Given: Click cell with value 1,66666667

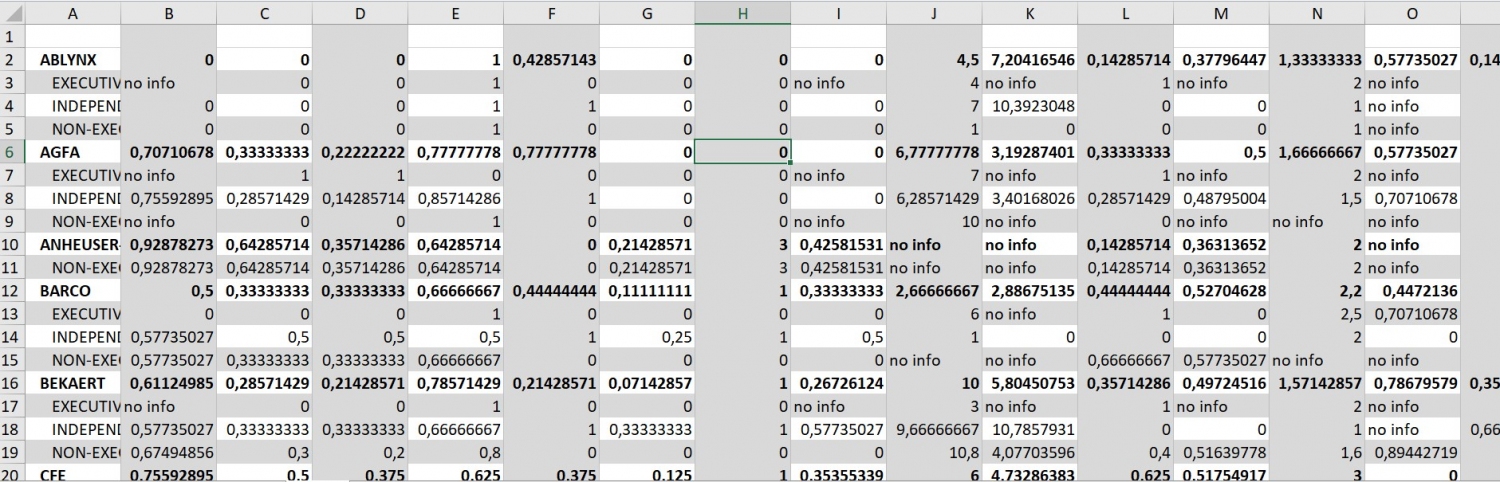Looking at the screenshot, I should pos(1317,152).
